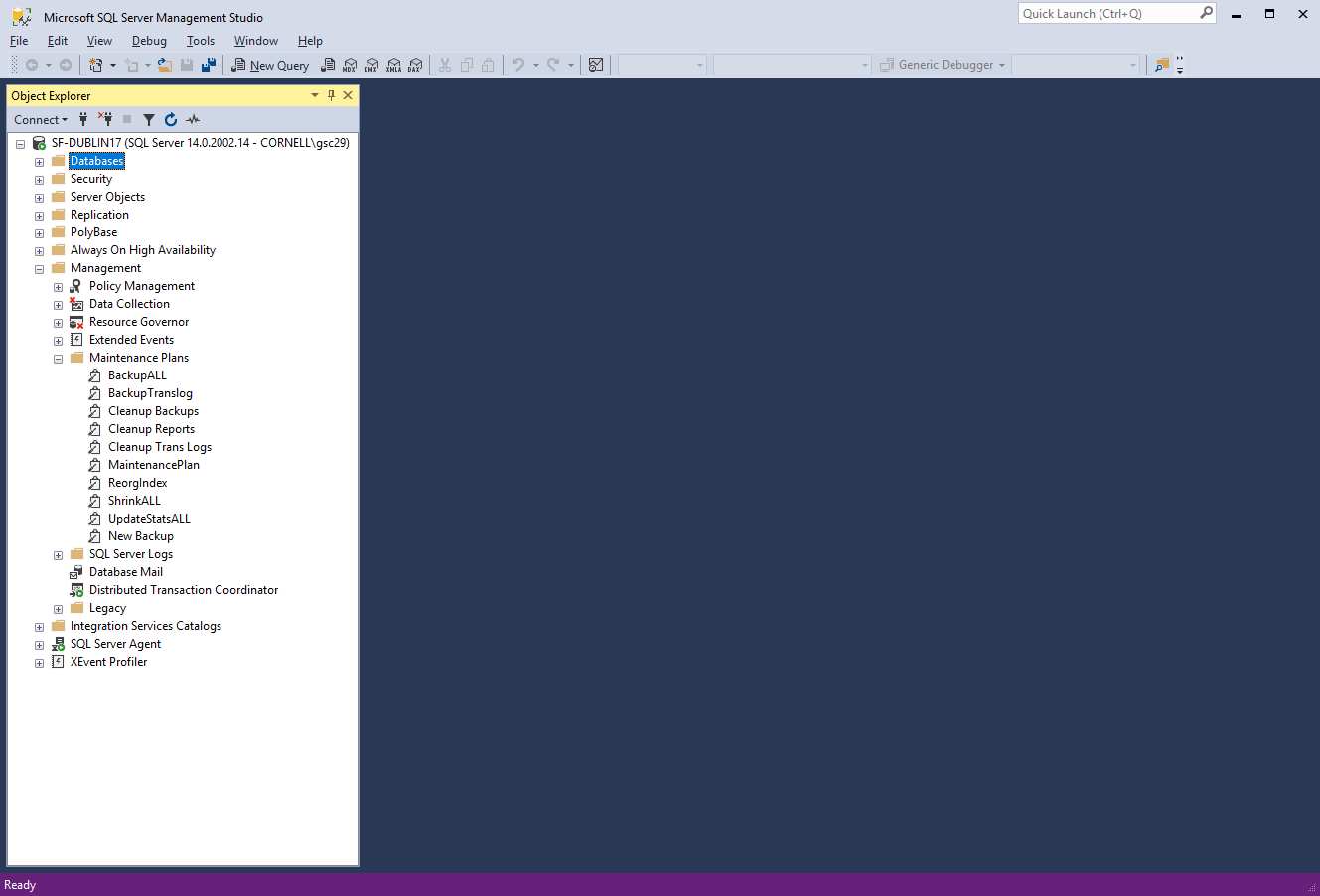1320x896 pixels.
Task: Select the ShrinkALL maintenance plan
Action: coord(134,501)
